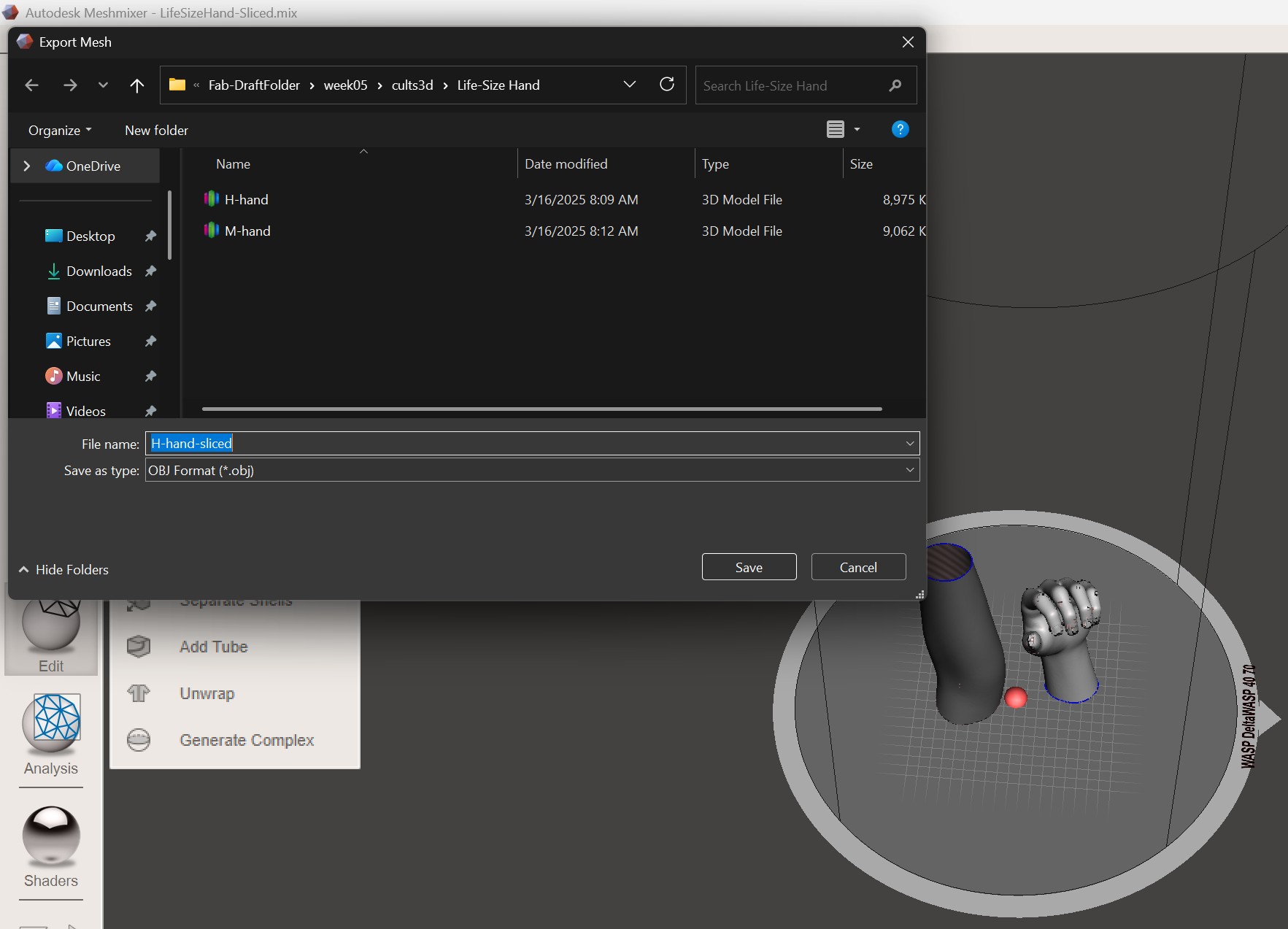Open the Pictures folder
Image resolution: width=1288 pixels, height=929 pixels.
[x=88, y=341]
